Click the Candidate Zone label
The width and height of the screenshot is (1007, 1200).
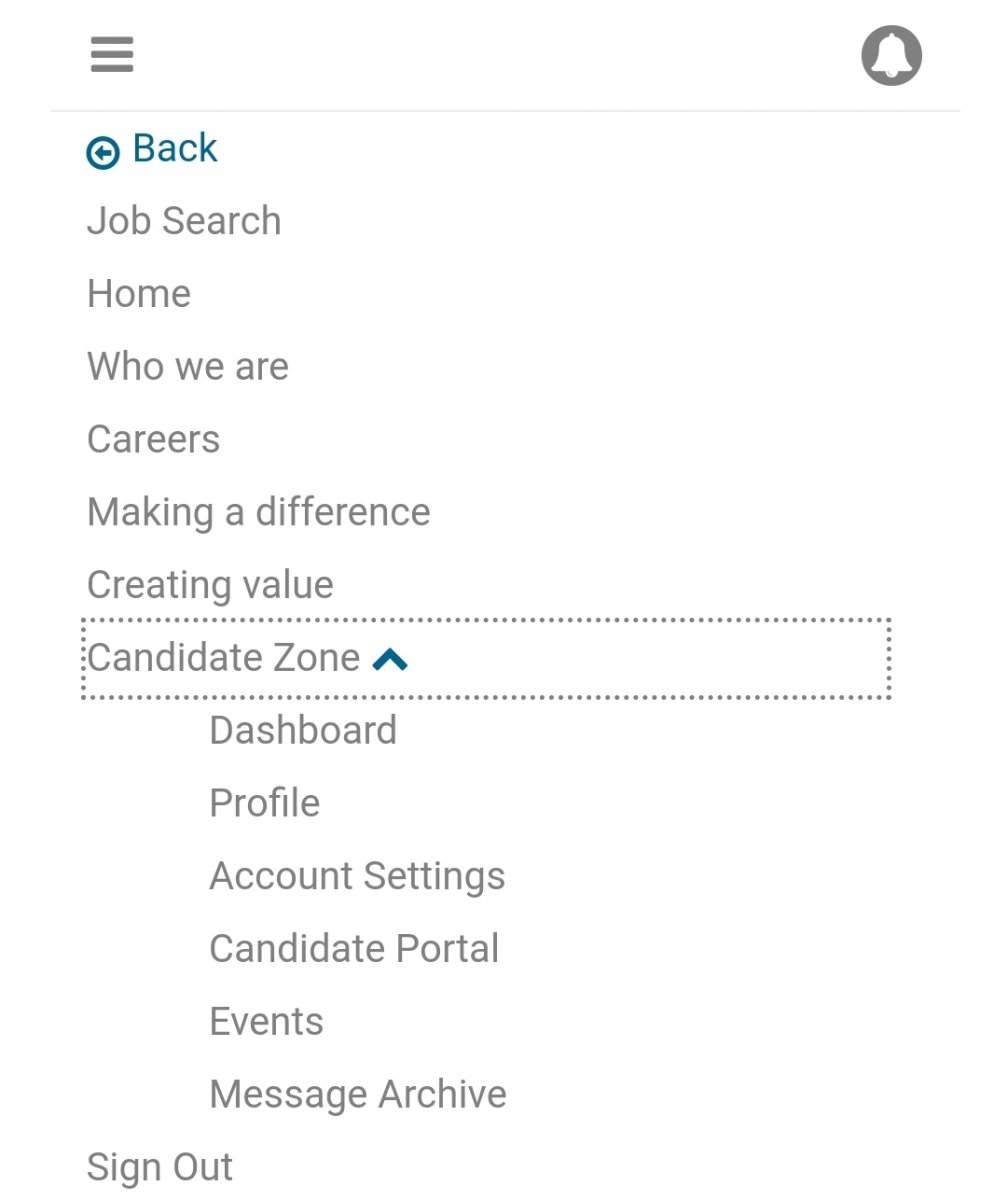(224, 658)
